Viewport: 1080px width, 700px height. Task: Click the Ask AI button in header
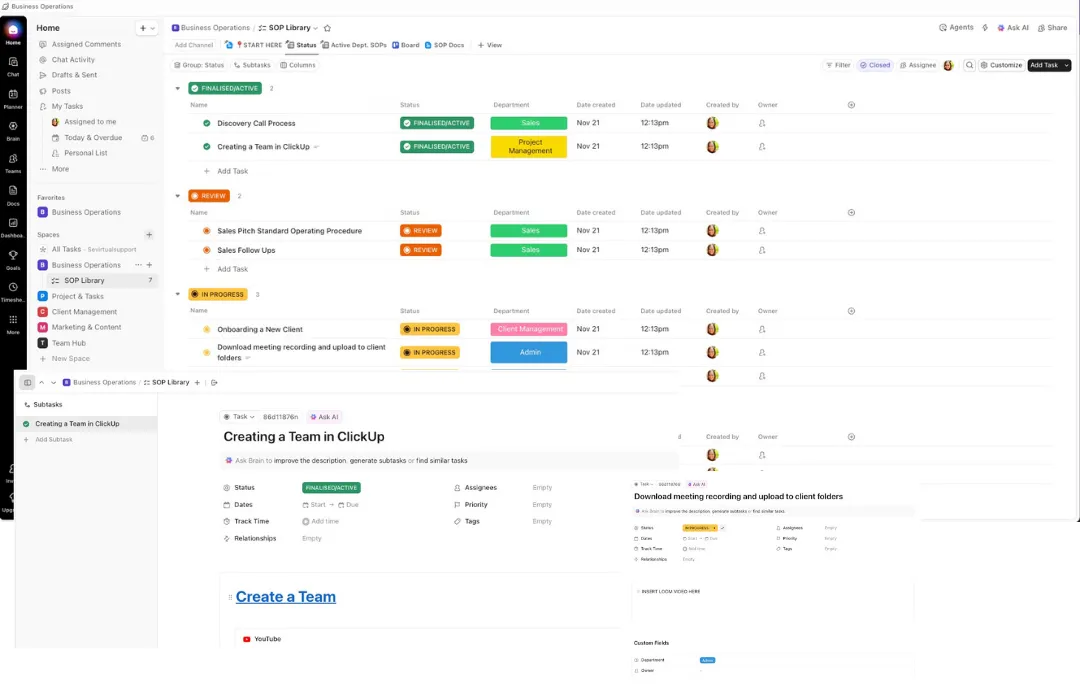click(1012, 28)
